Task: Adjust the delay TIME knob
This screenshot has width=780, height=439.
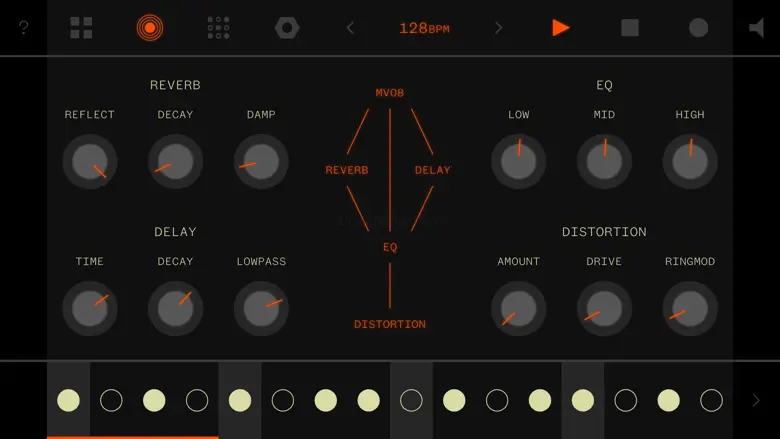Action: tap(90, 308)
